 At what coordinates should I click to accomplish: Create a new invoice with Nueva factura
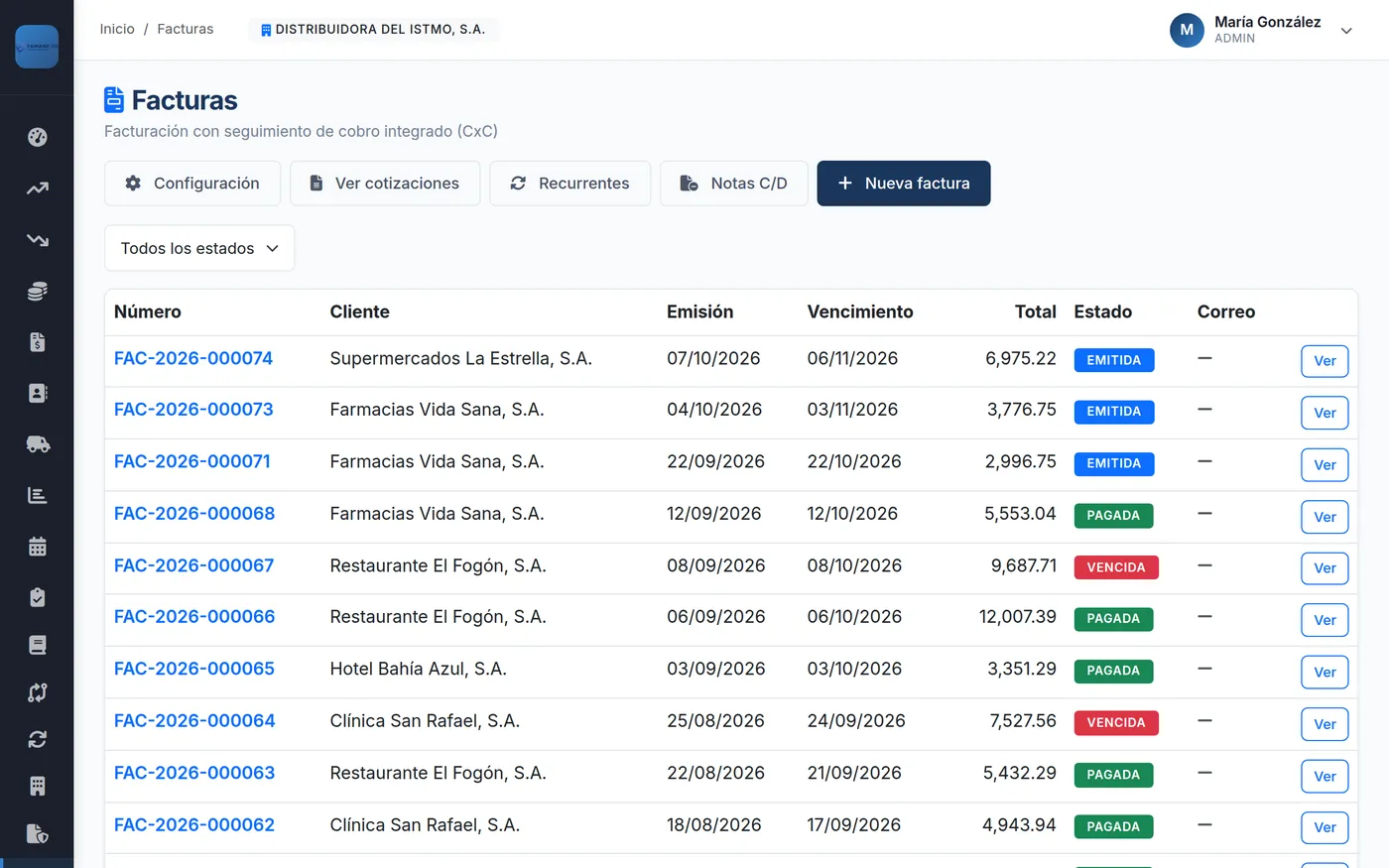[x=904, y=184]
